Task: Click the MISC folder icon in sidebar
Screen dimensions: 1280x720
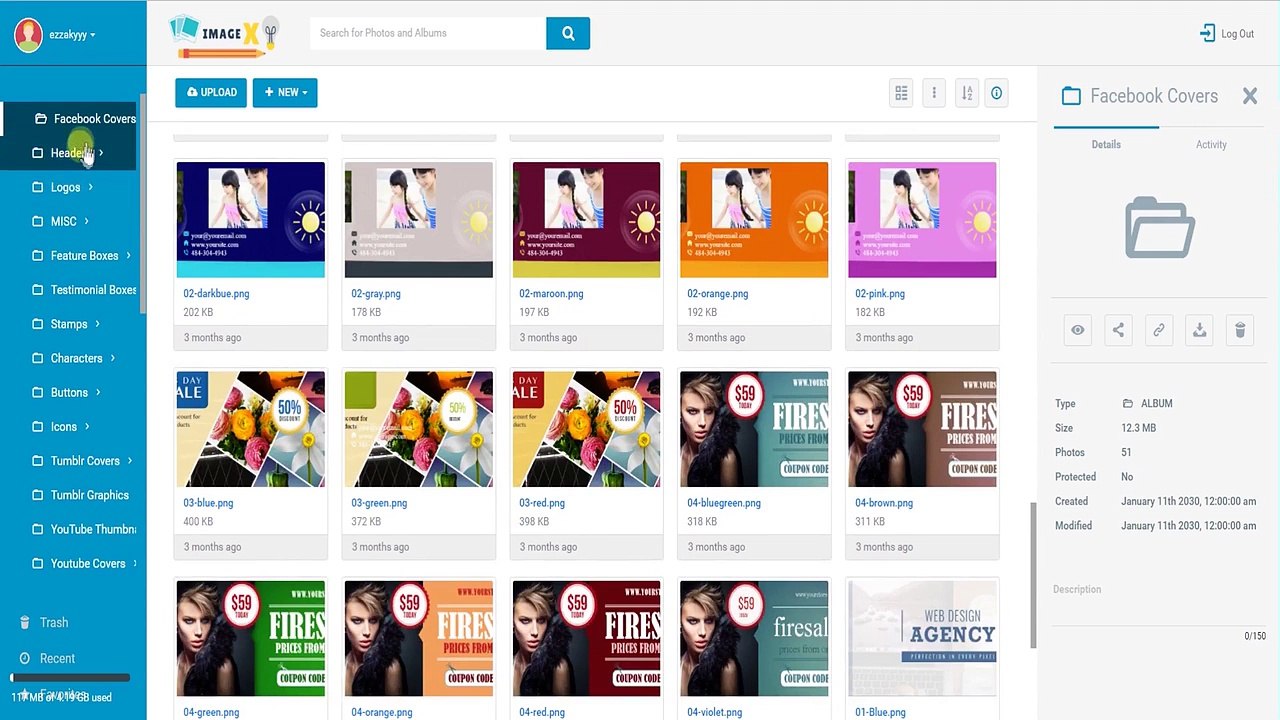Action: pyautogui.click(x=38, y=221)
